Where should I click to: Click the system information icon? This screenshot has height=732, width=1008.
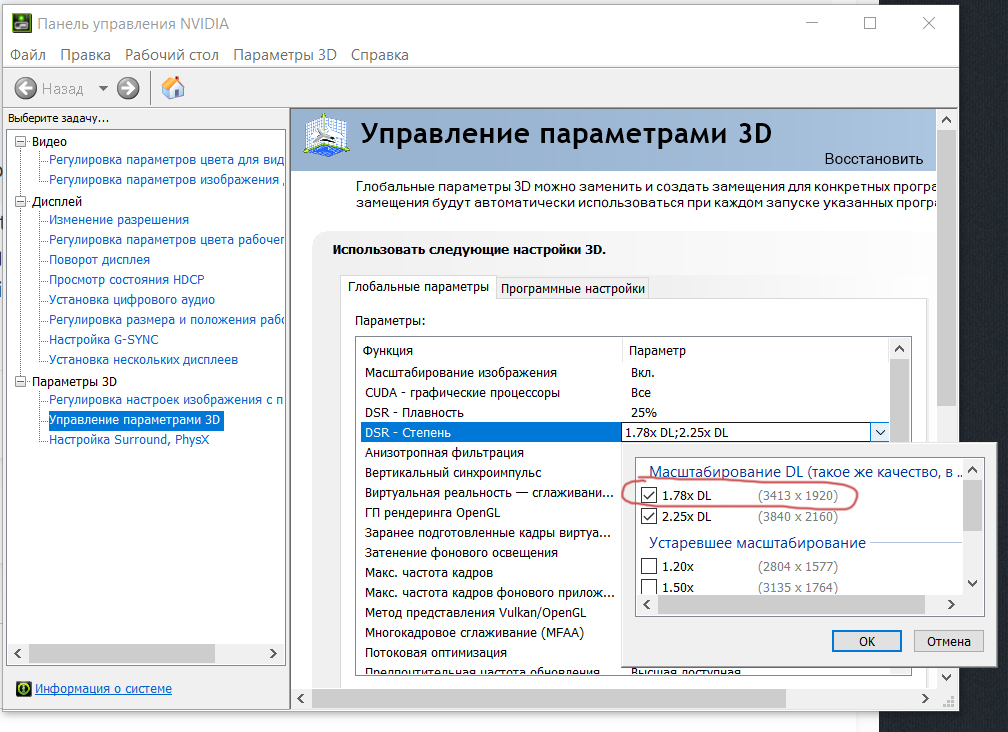point(24,688)
